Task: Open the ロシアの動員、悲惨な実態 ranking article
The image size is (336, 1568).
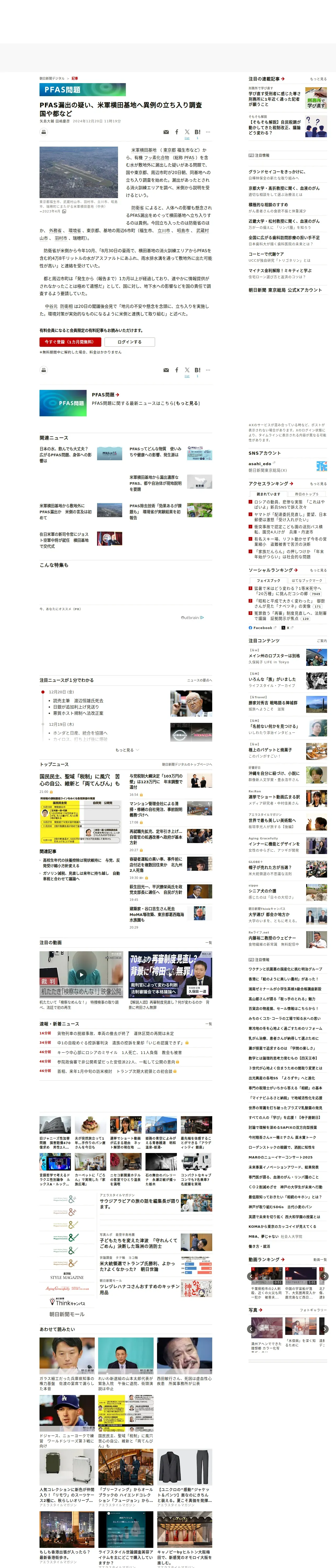Action: [x=290, y=505]
